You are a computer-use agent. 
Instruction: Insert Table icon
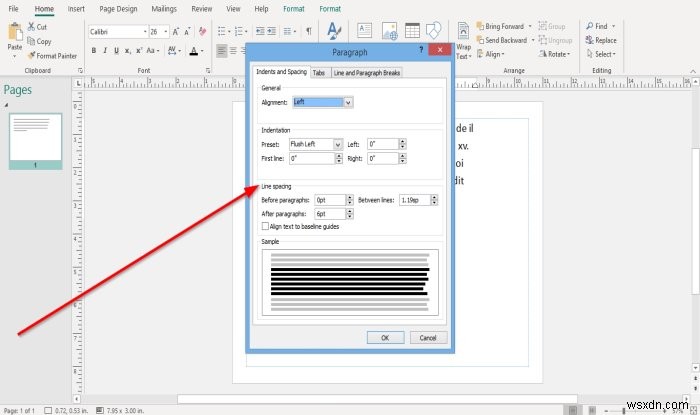point(412,31)
